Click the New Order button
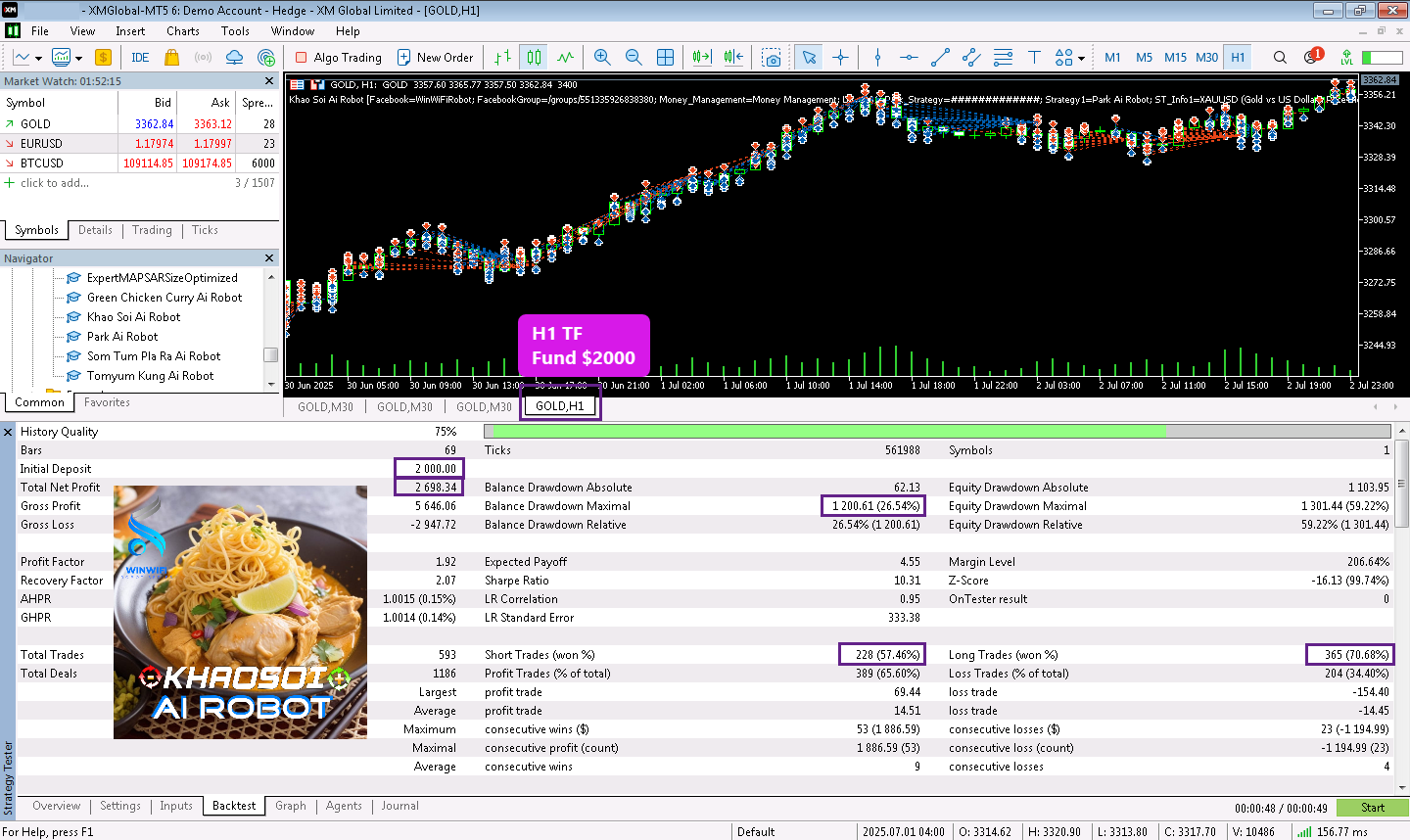Image resolution: width=1410 pixels, height=840 pixels. [x=435, y=58]
